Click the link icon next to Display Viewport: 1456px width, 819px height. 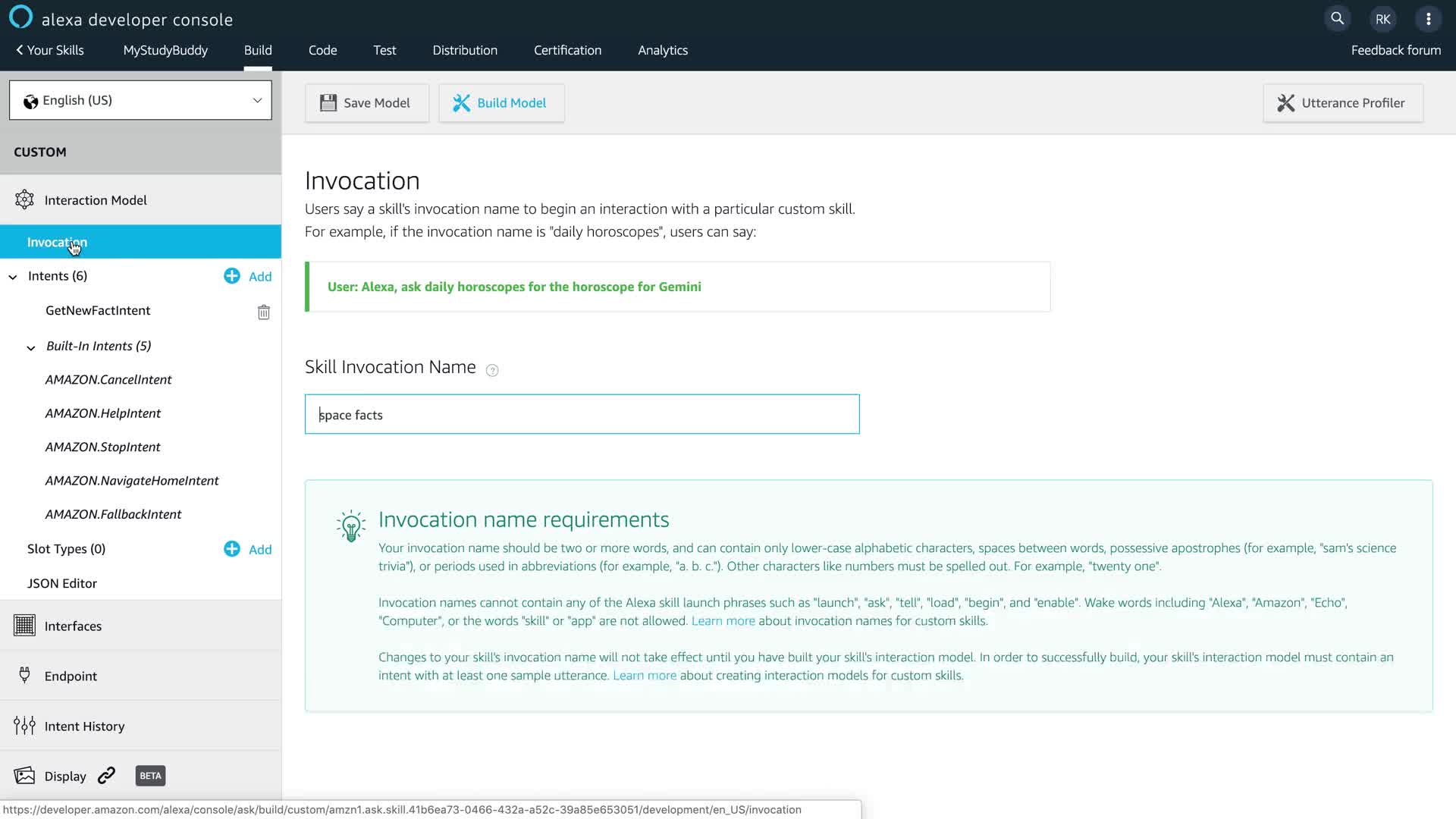point(107,775)
